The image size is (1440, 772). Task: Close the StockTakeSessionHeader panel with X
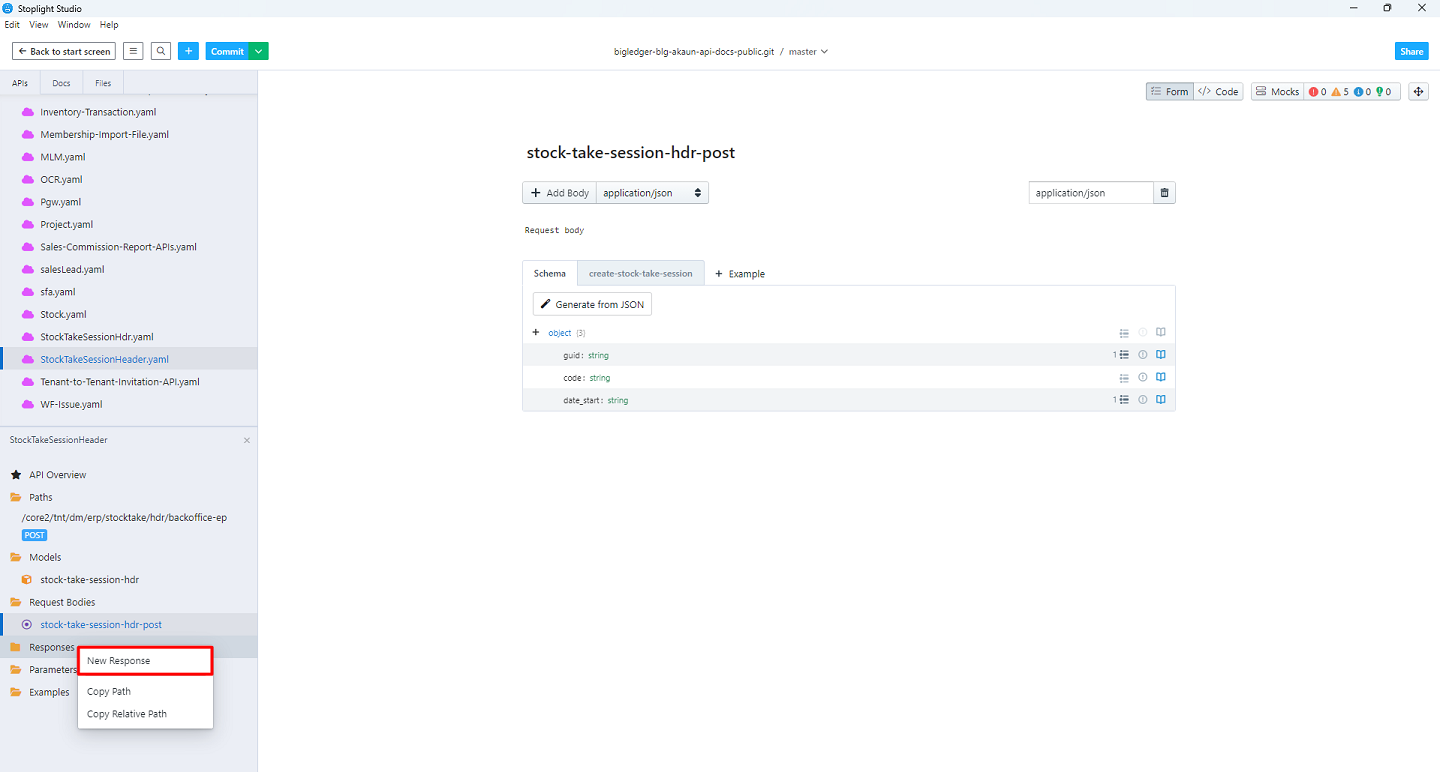coord(247,440)
